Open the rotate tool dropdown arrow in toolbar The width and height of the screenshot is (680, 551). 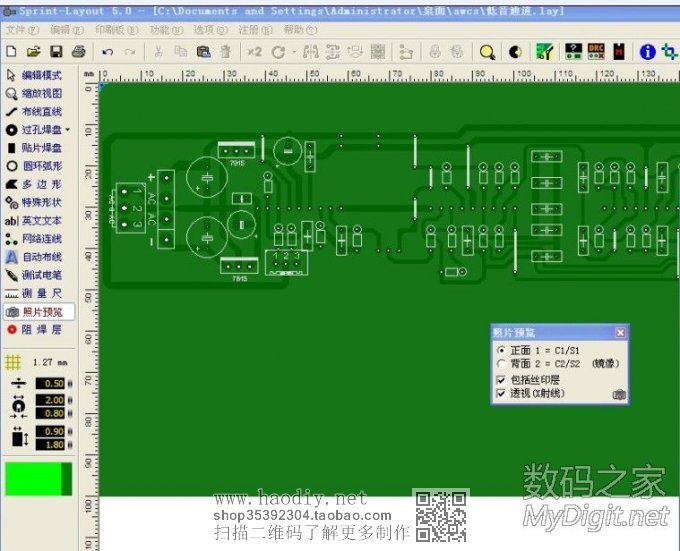(294, 52)
